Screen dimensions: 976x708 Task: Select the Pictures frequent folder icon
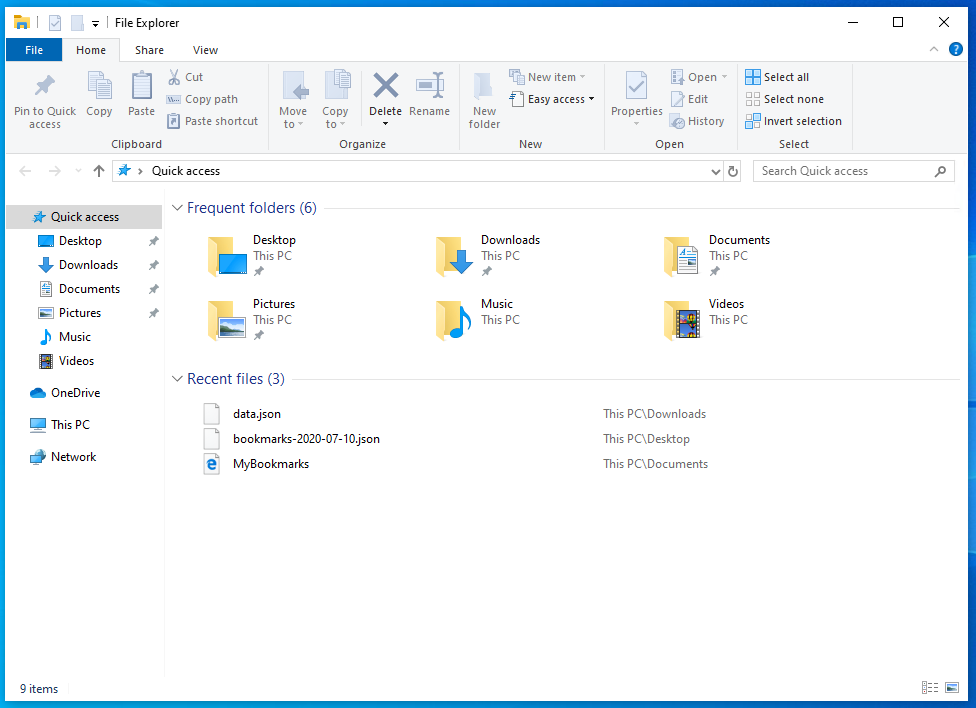[x=228, y=320]
